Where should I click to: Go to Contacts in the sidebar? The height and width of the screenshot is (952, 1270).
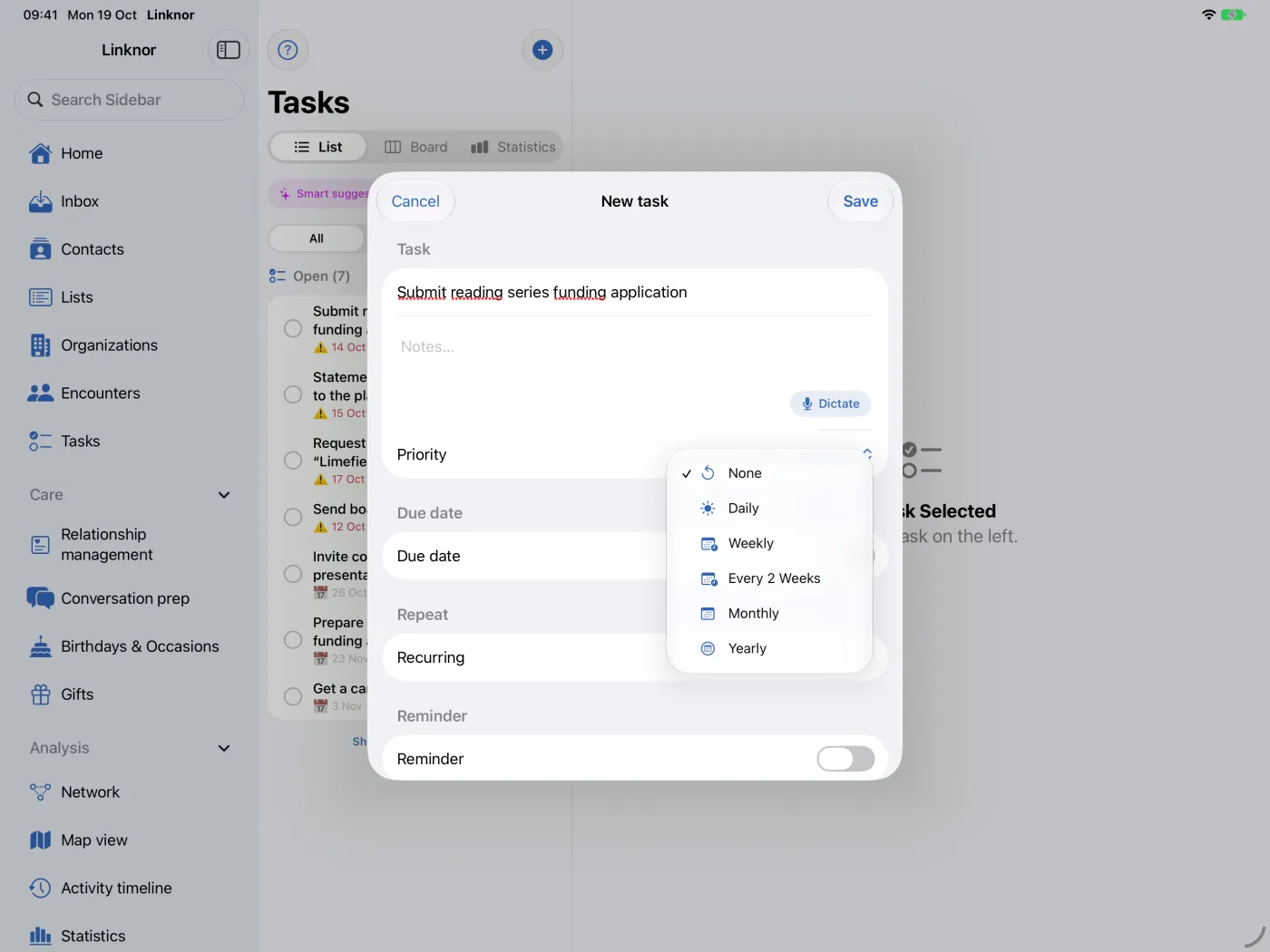(129, 249)
